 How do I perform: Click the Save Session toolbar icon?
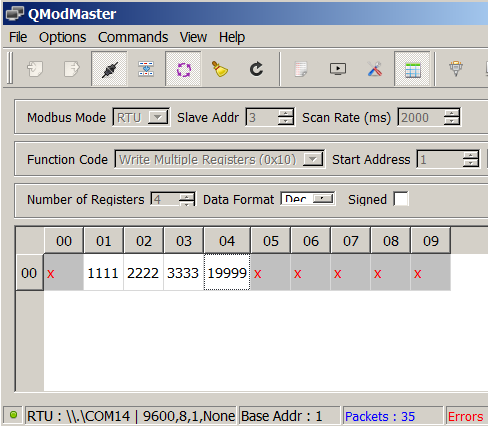pyautogui.click(x=72, y=69)
